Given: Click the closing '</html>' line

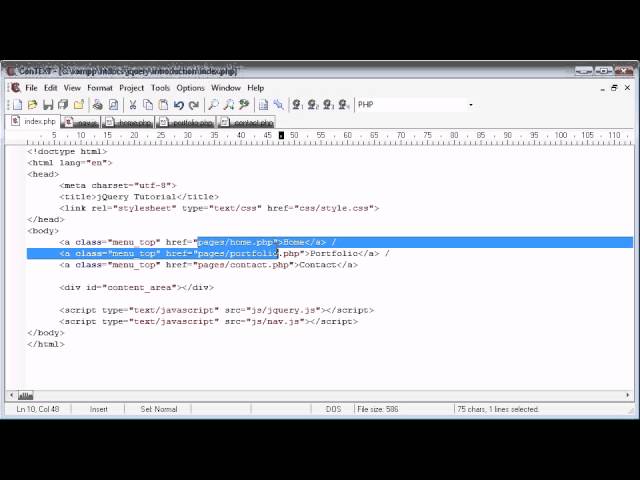Looking at the screenshot, I should click(46, 344).
